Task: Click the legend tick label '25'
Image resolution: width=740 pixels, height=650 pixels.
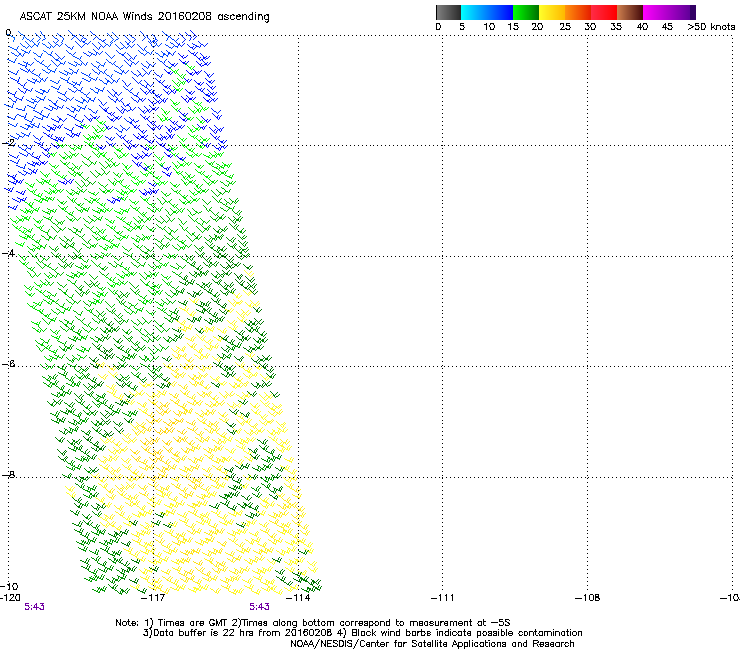Action: point(564,27)
